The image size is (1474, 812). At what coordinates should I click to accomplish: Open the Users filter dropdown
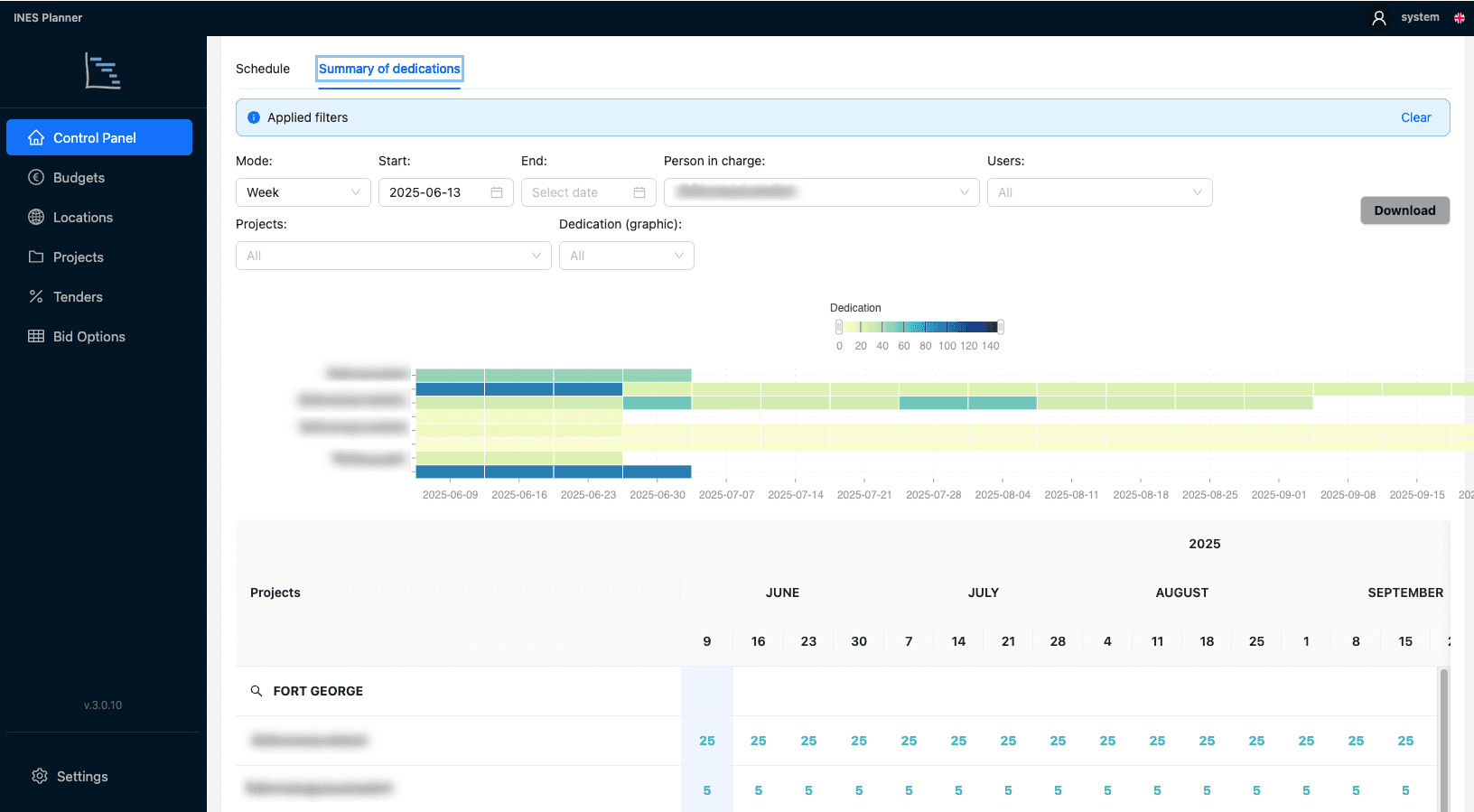(x=1100, y=192)
